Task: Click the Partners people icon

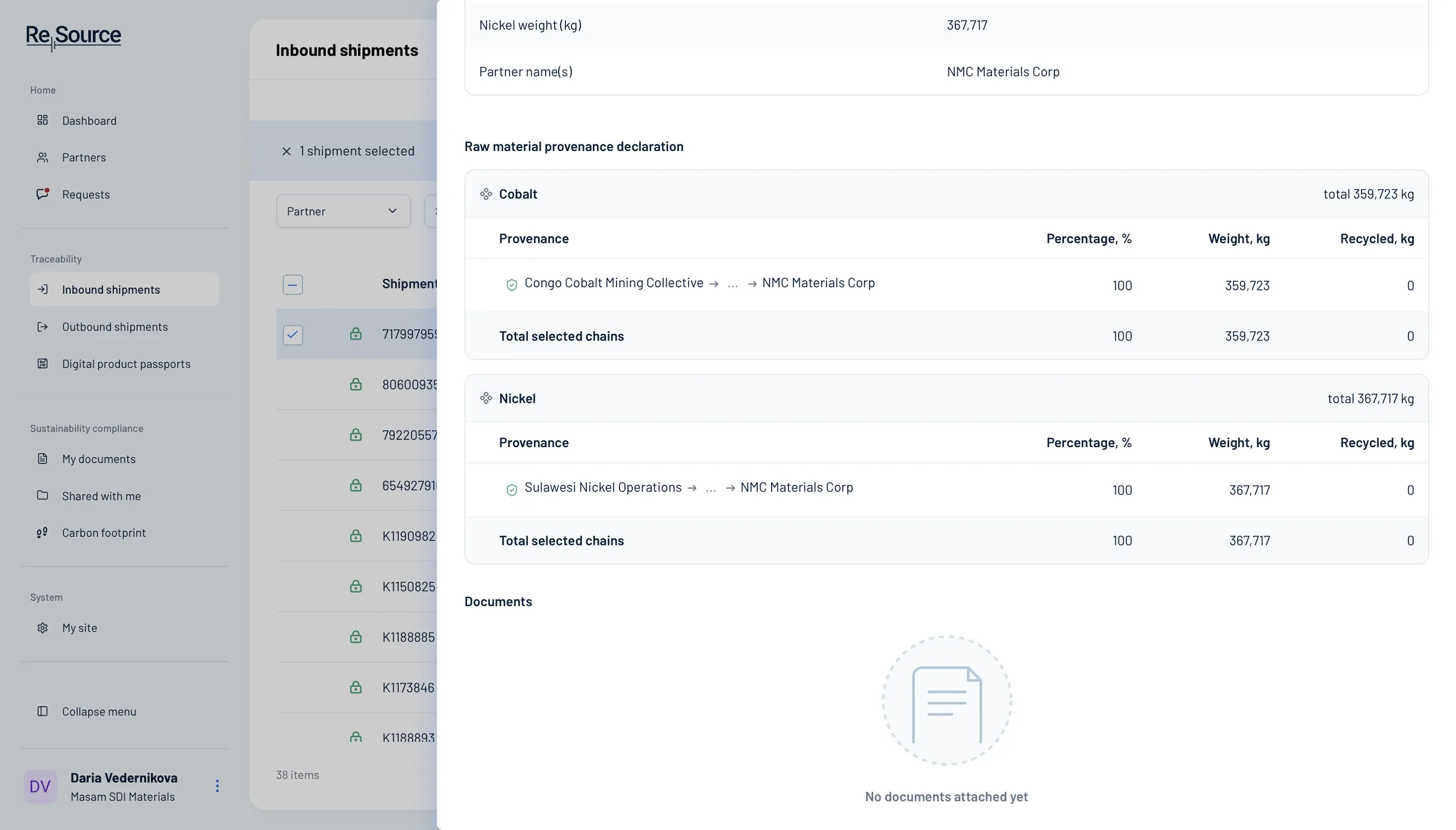Action: click(42, 157)
